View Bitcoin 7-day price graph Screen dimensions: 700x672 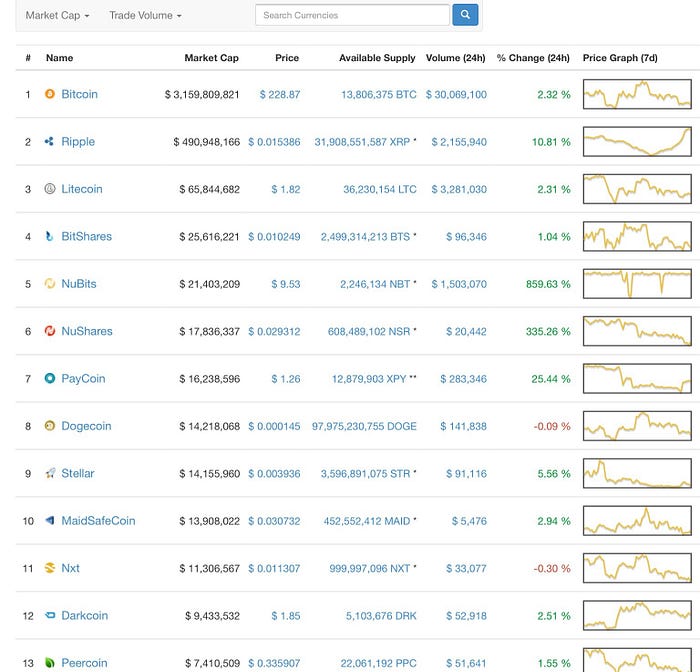click(637, 94)
